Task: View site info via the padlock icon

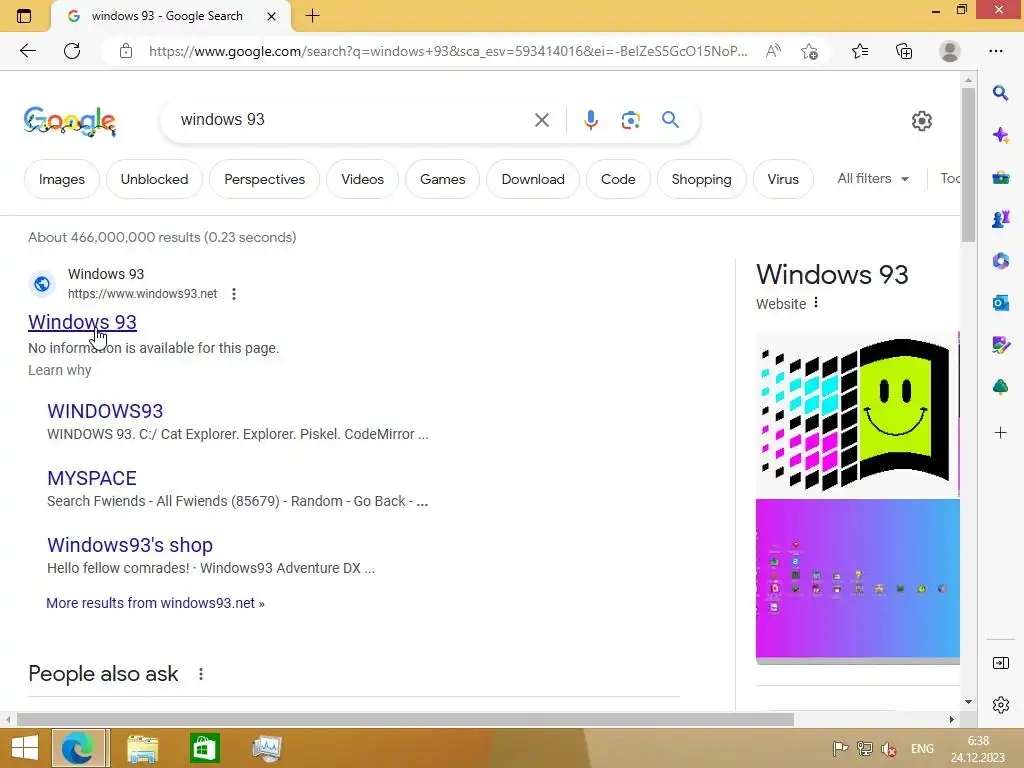Action: coord(126,51)
